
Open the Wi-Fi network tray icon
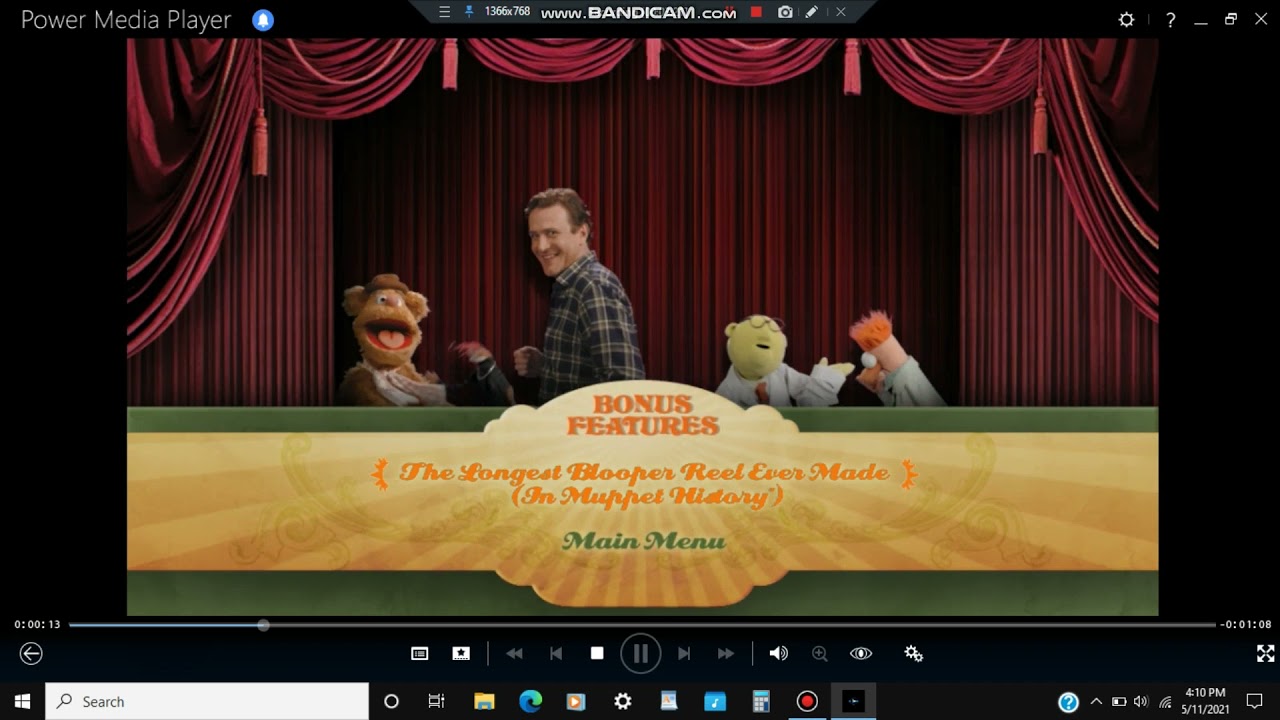[x=1164, y=701]
